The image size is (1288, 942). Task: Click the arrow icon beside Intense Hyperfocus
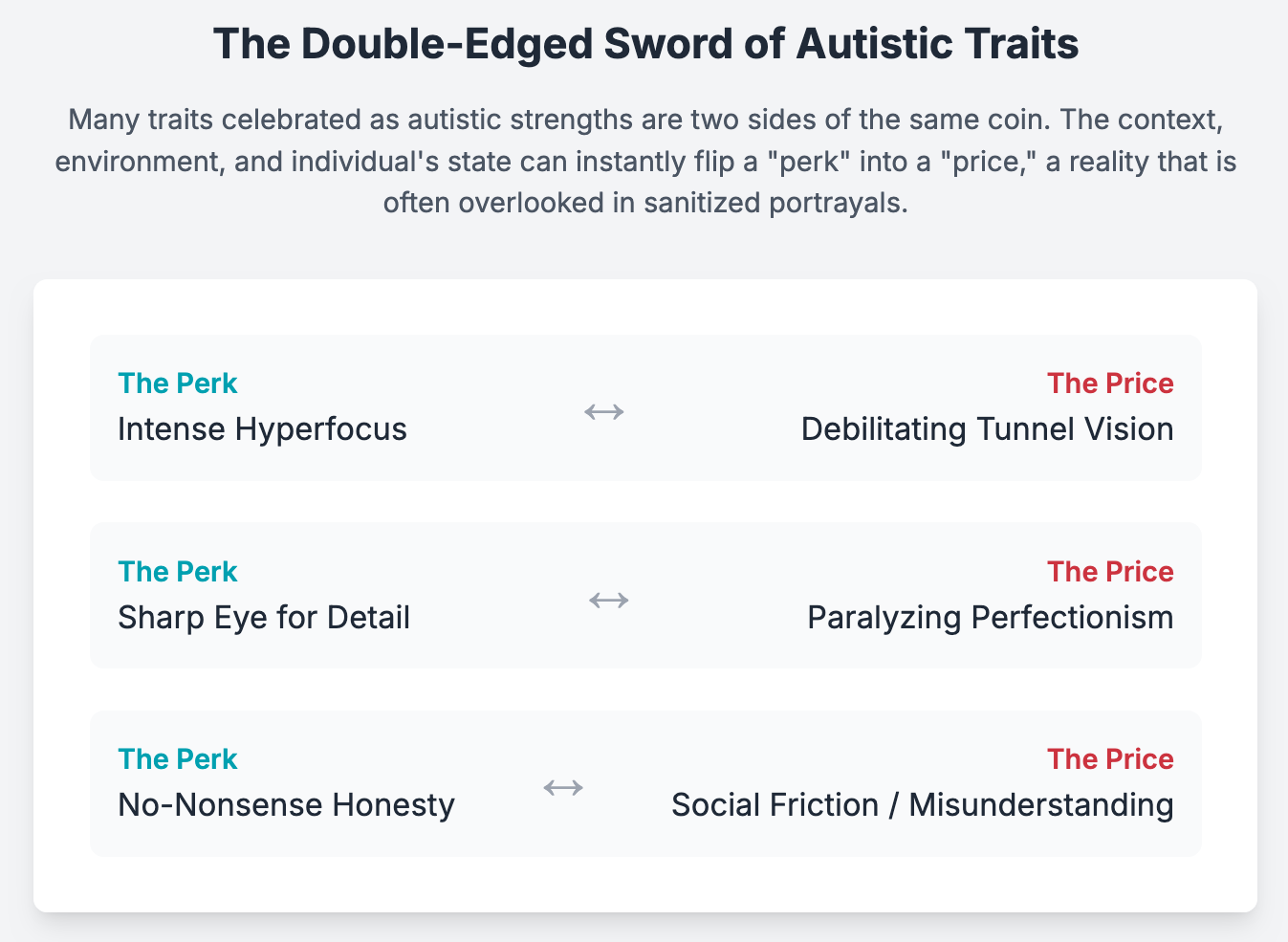(x=604, y=411)
